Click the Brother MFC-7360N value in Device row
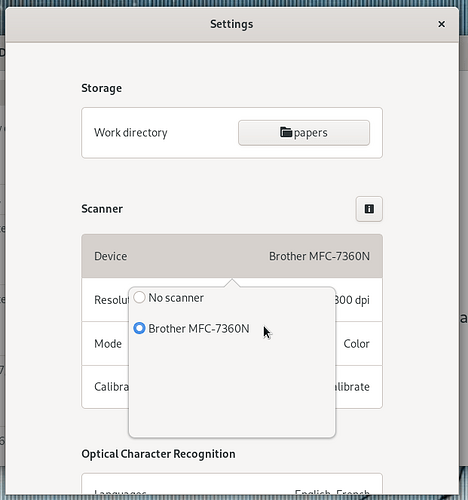Screen dimensions: 468x500 [x=319, y=256]
